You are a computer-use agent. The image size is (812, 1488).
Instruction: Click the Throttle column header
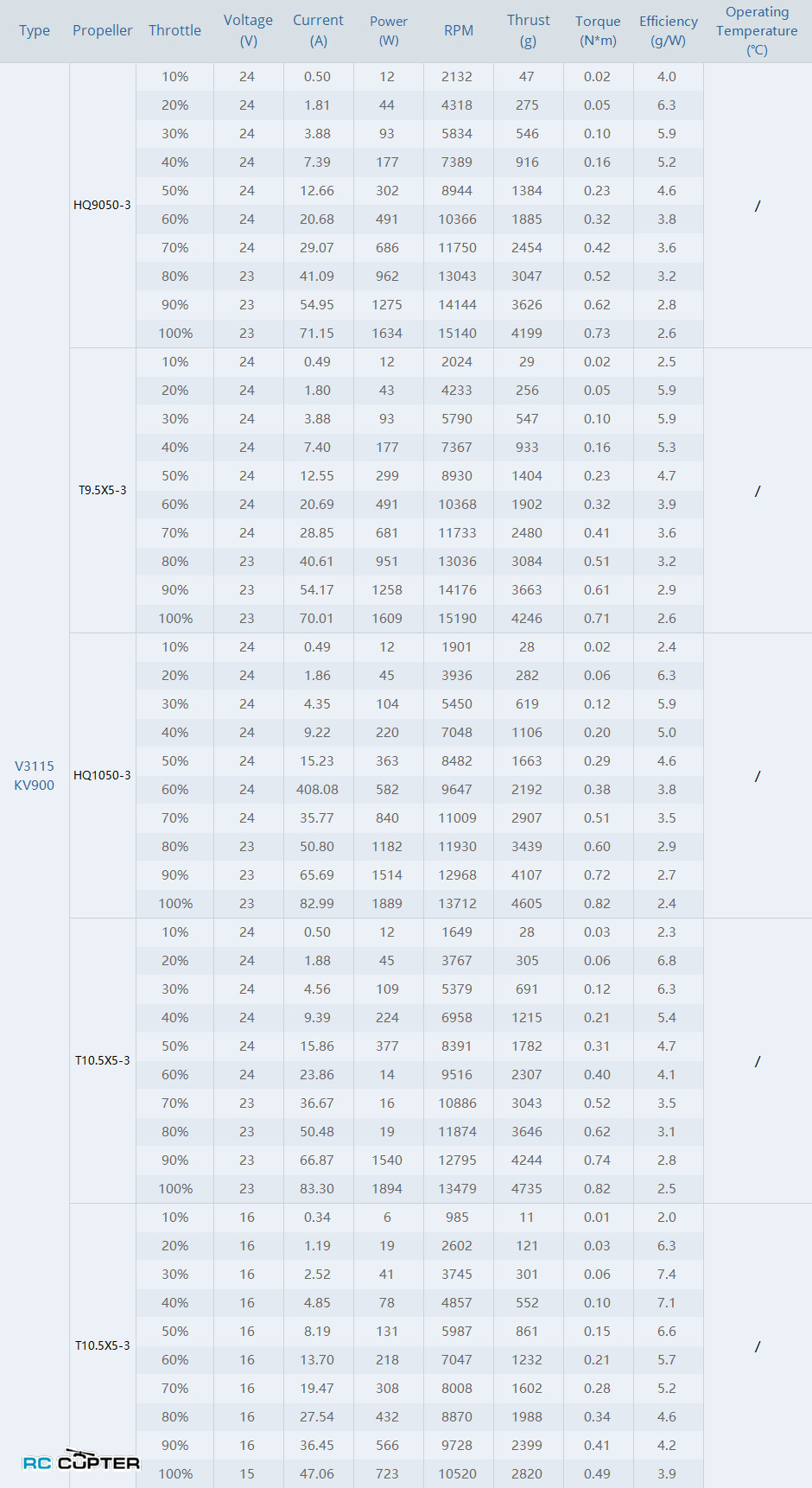coord(174,31)
